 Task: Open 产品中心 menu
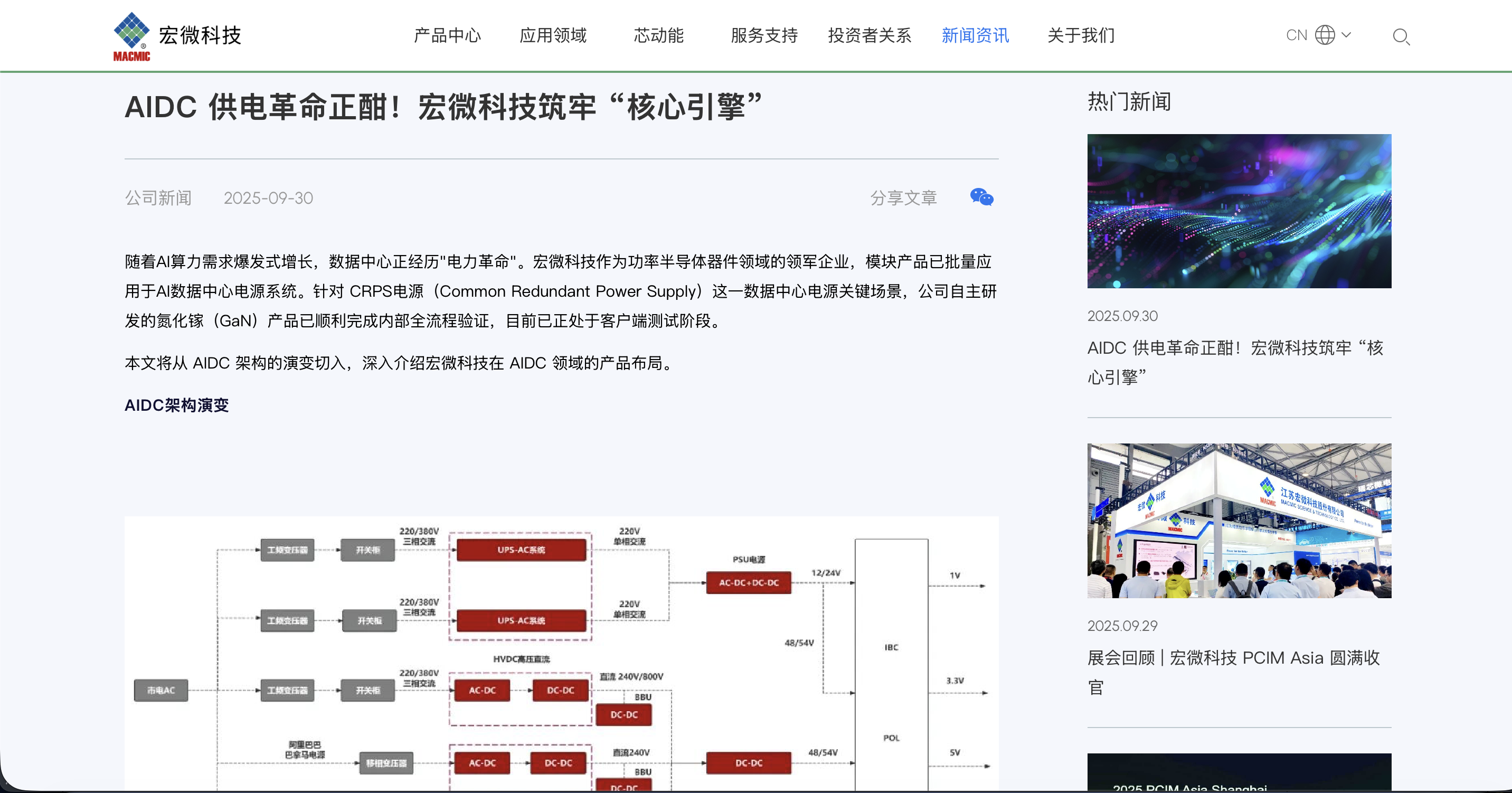pos(447,35)
